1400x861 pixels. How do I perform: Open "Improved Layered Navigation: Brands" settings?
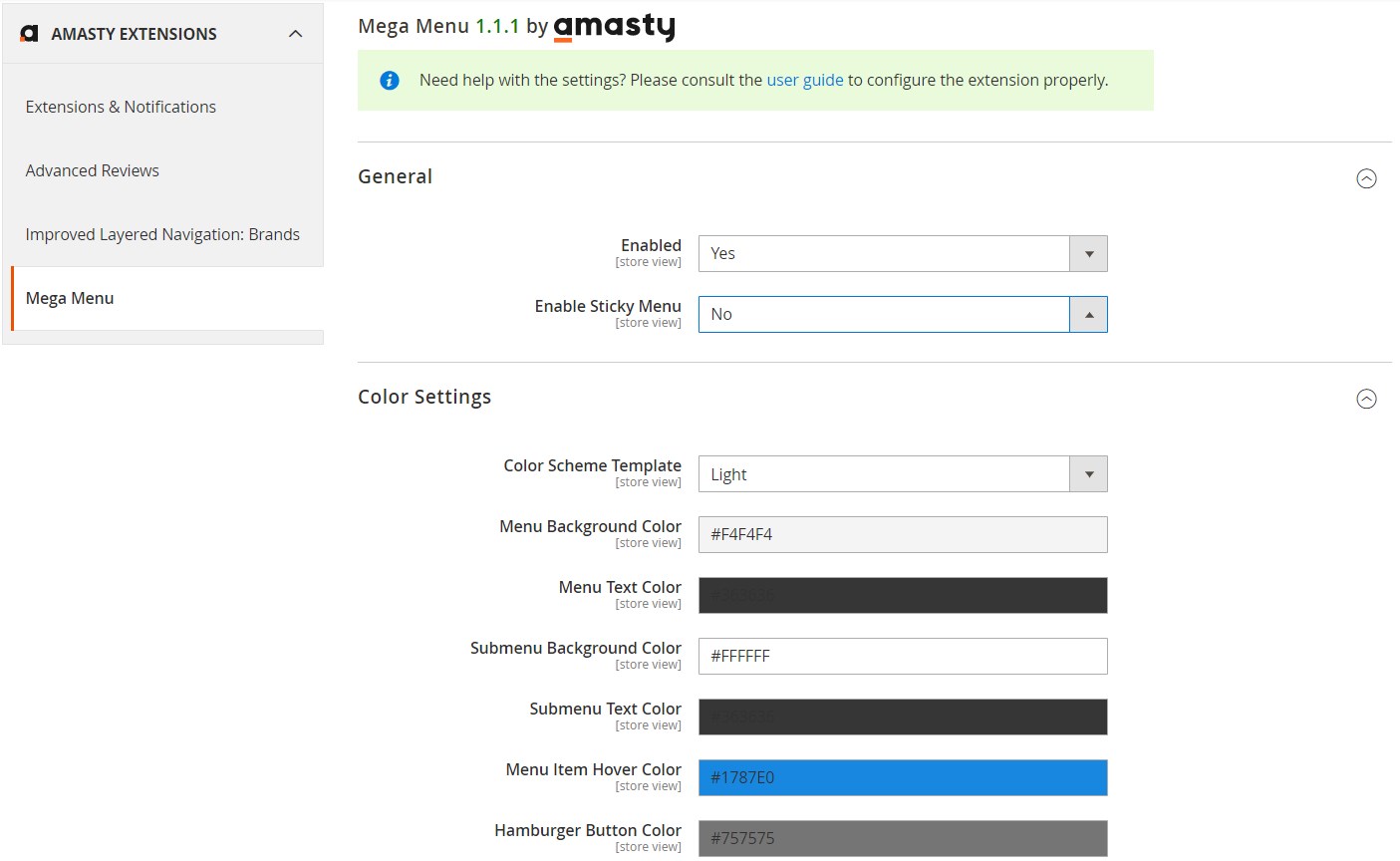click(162, 234)
